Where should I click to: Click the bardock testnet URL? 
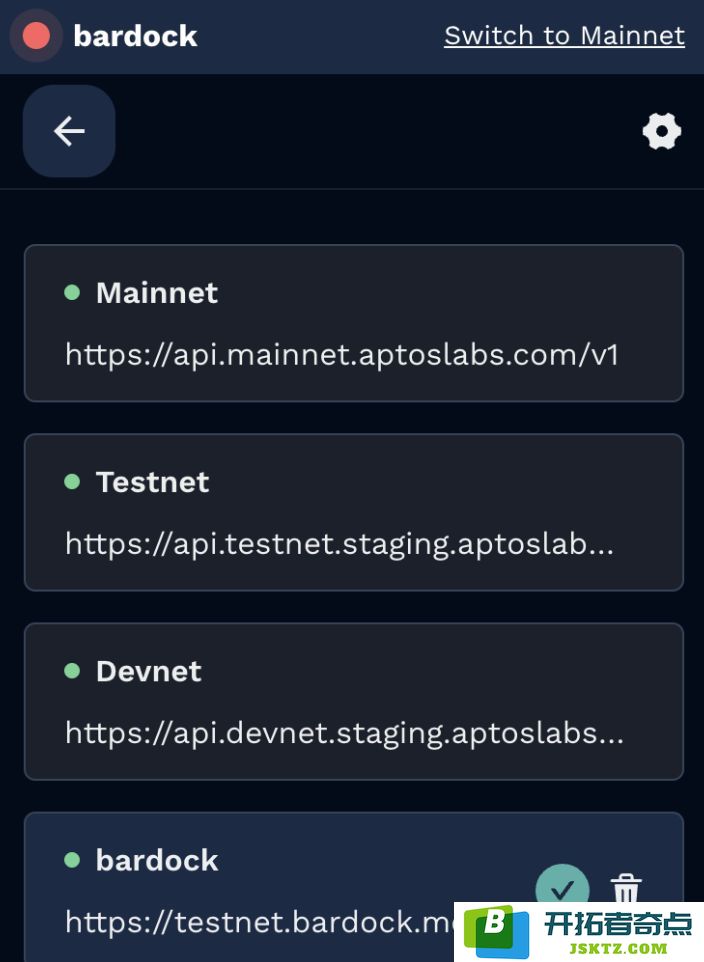(260, 922)
